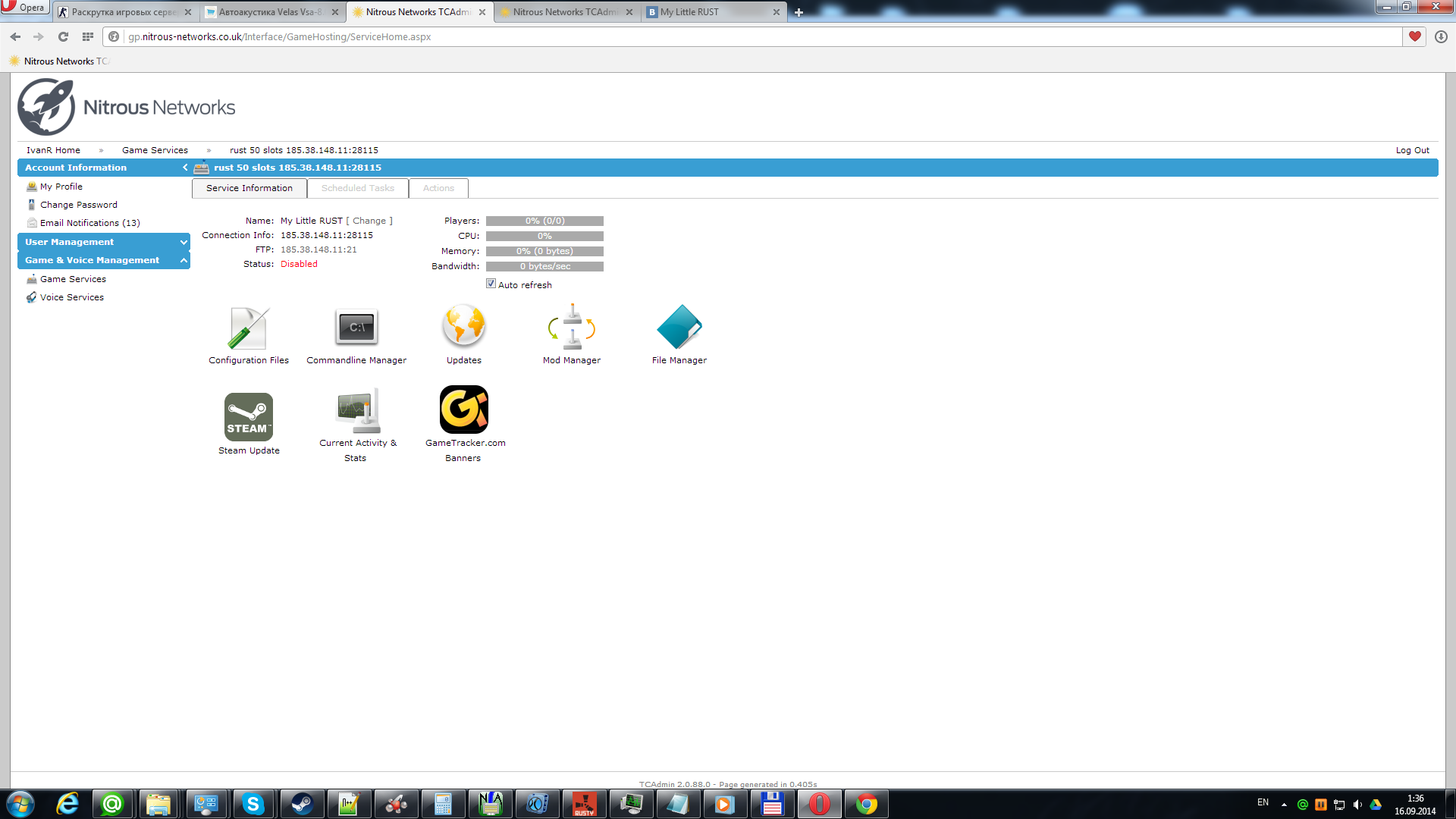Open Email Notifications in sidebar

pyautogui.click(x=89, y=223)
